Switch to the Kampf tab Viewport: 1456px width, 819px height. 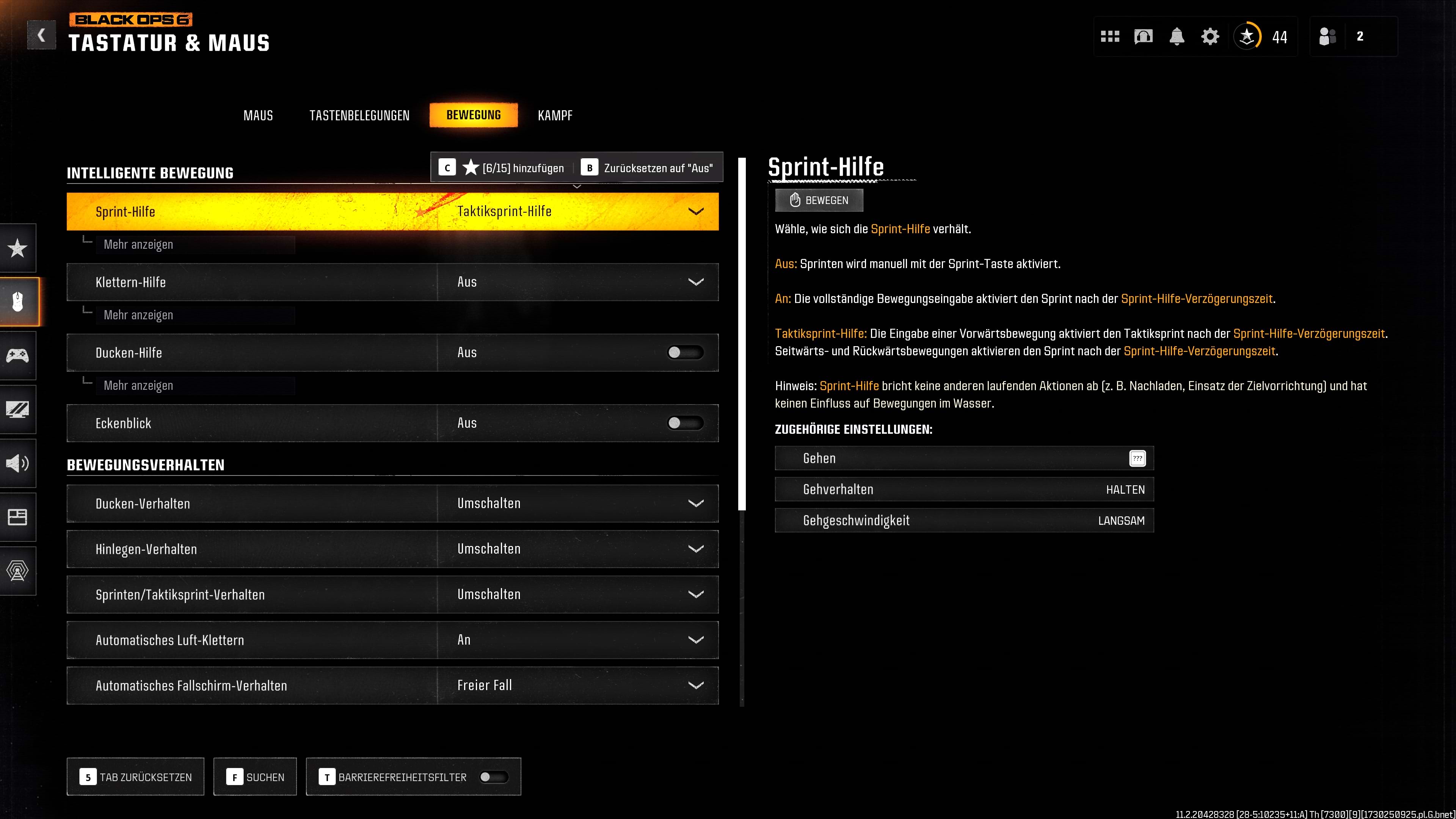[554, 115]
